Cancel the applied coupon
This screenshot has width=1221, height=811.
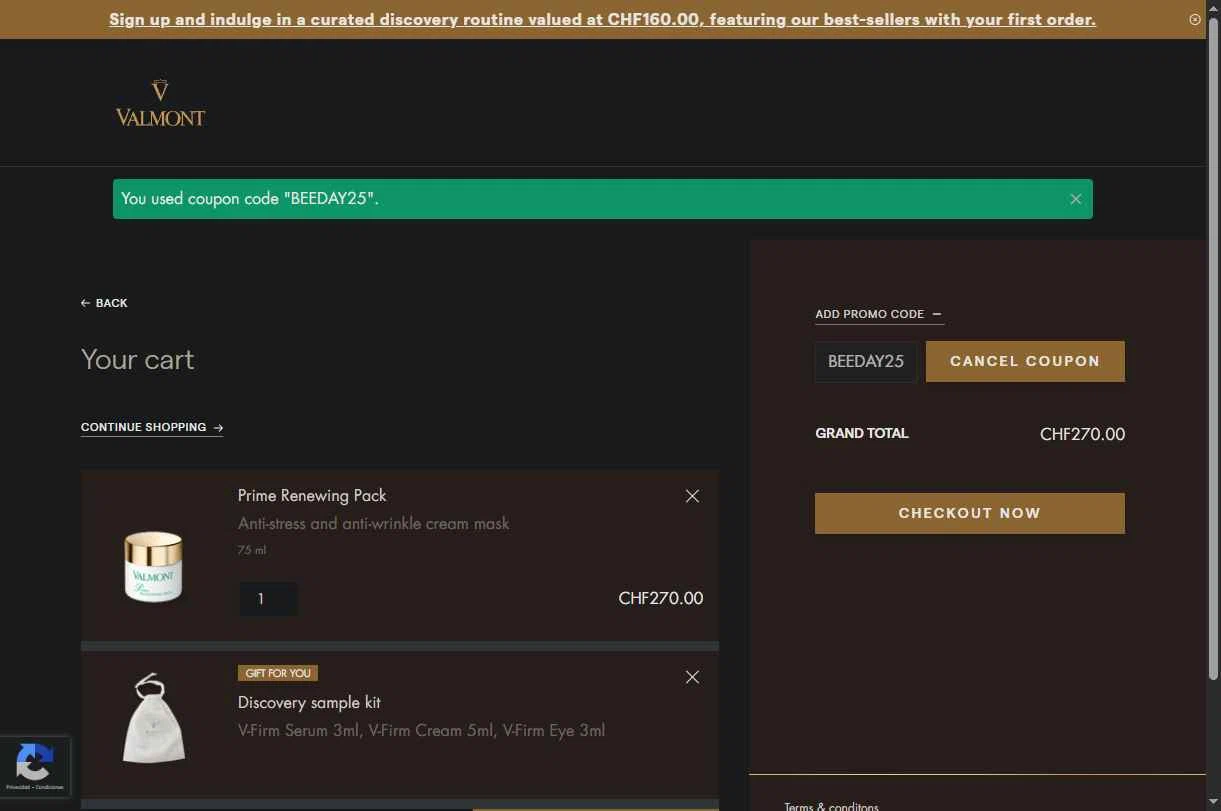(1025, 361)
